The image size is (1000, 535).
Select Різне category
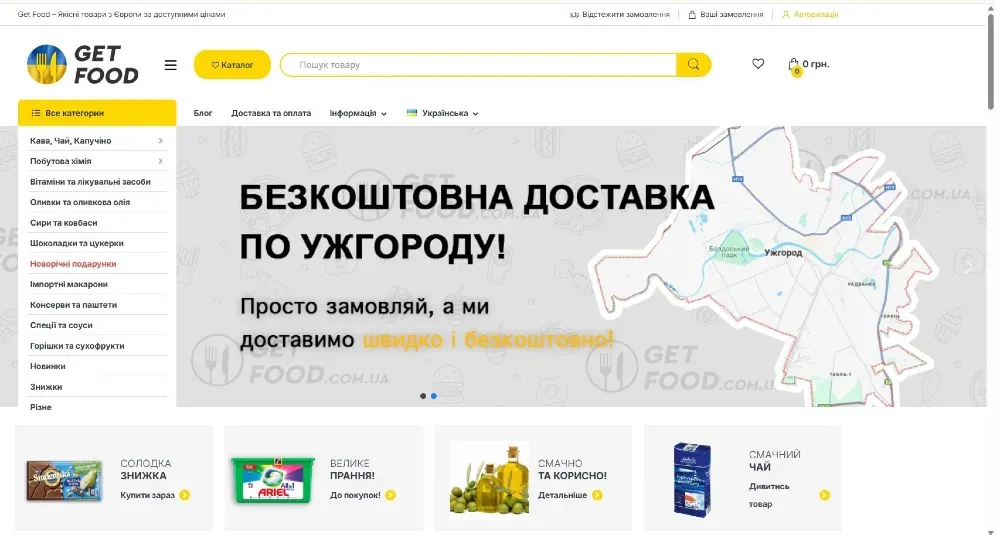click(x=41, y=407)
